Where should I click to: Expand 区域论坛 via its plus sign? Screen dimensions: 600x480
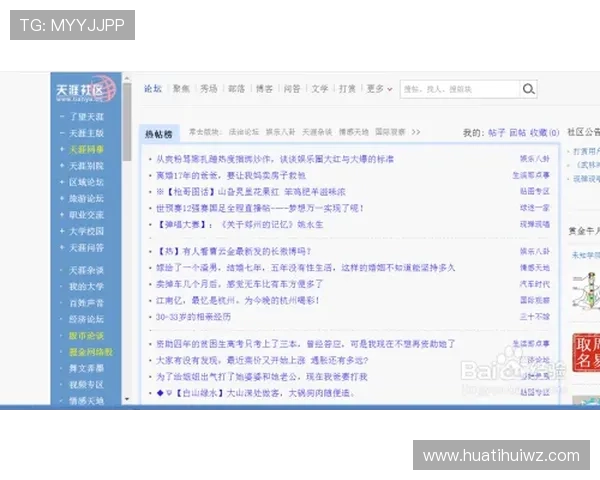click(62, 182)
